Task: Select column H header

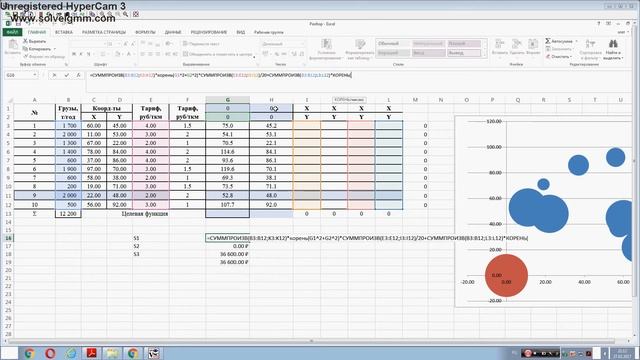Action: pyautogui.click(x=271, y=100)
